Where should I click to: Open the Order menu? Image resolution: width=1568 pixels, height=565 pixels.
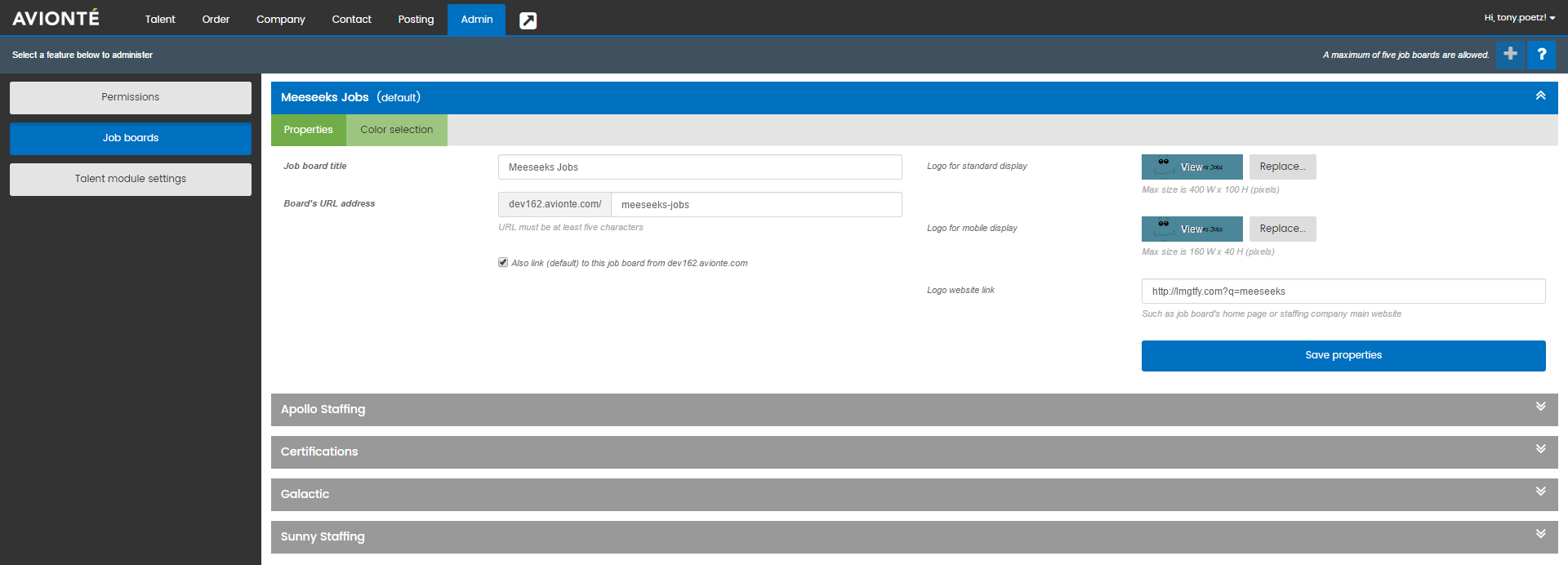pyautogui.click(x=216, y=20)
